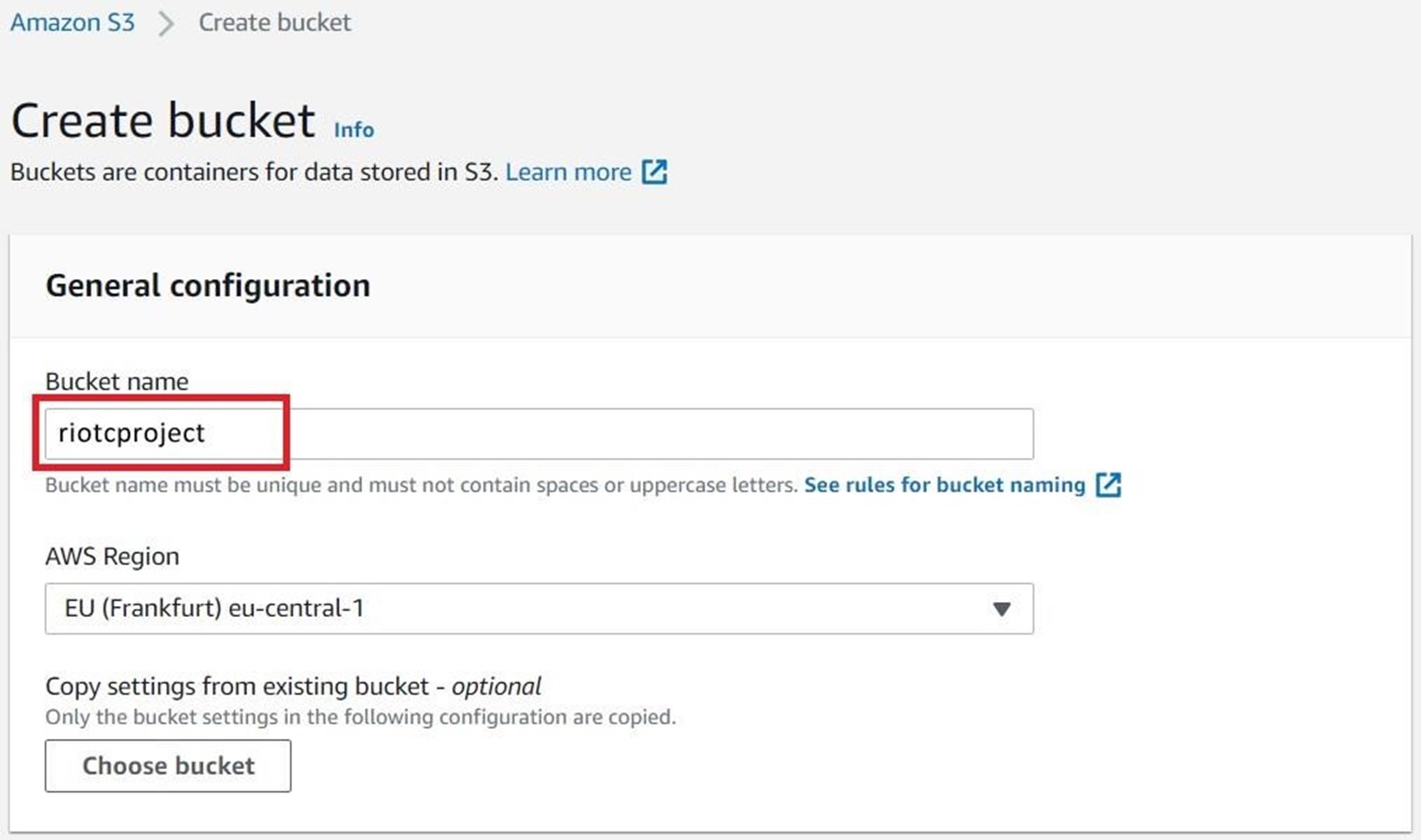
Task: Click the breadcrumb chevron separator icon
Action: 166,23
